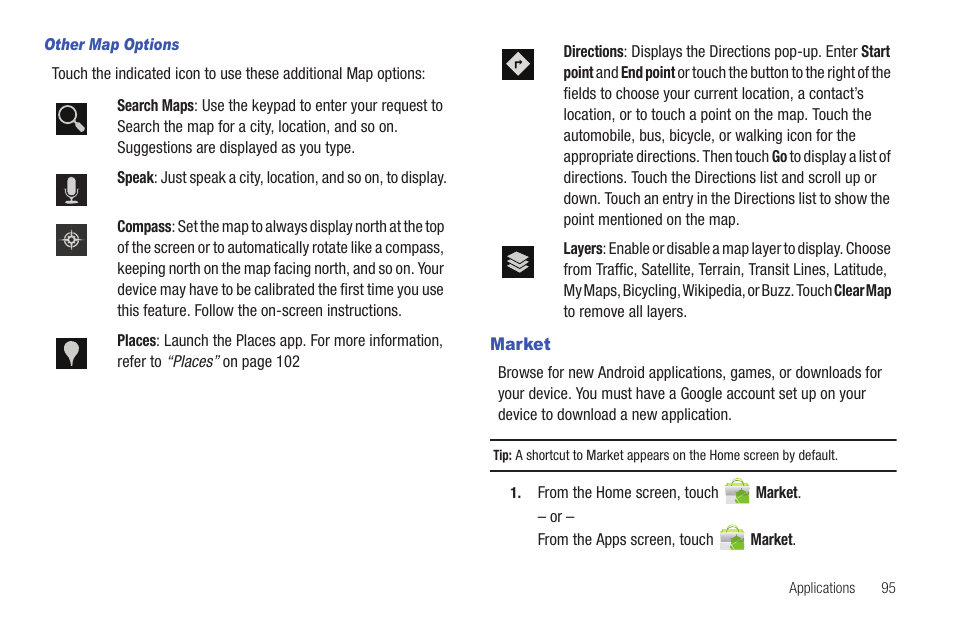The image size is (954, 636).
Task: Click the Other Map Options heading
Action: tap(111, 45)
